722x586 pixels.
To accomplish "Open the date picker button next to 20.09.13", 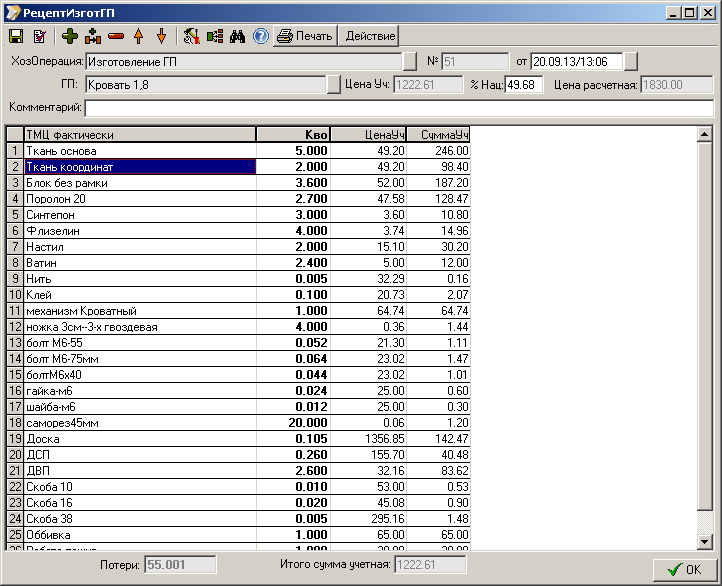I will 631,62.
